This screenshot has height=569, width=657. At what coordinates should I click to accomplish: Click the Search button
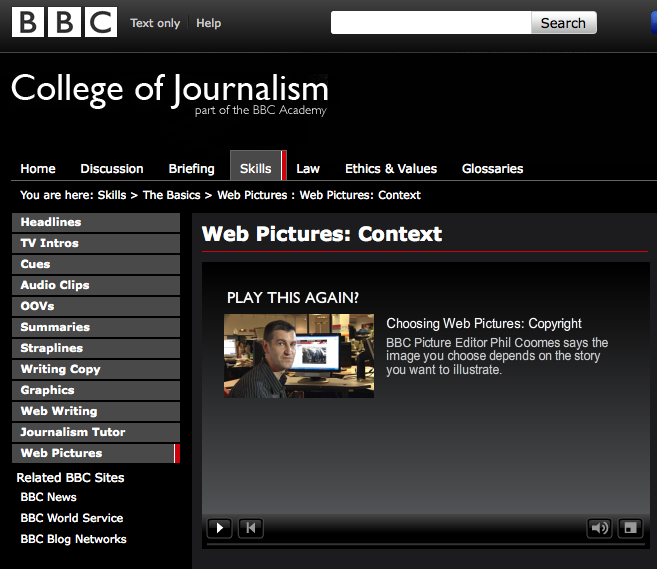pyautogui.click(x=563, y=23)
